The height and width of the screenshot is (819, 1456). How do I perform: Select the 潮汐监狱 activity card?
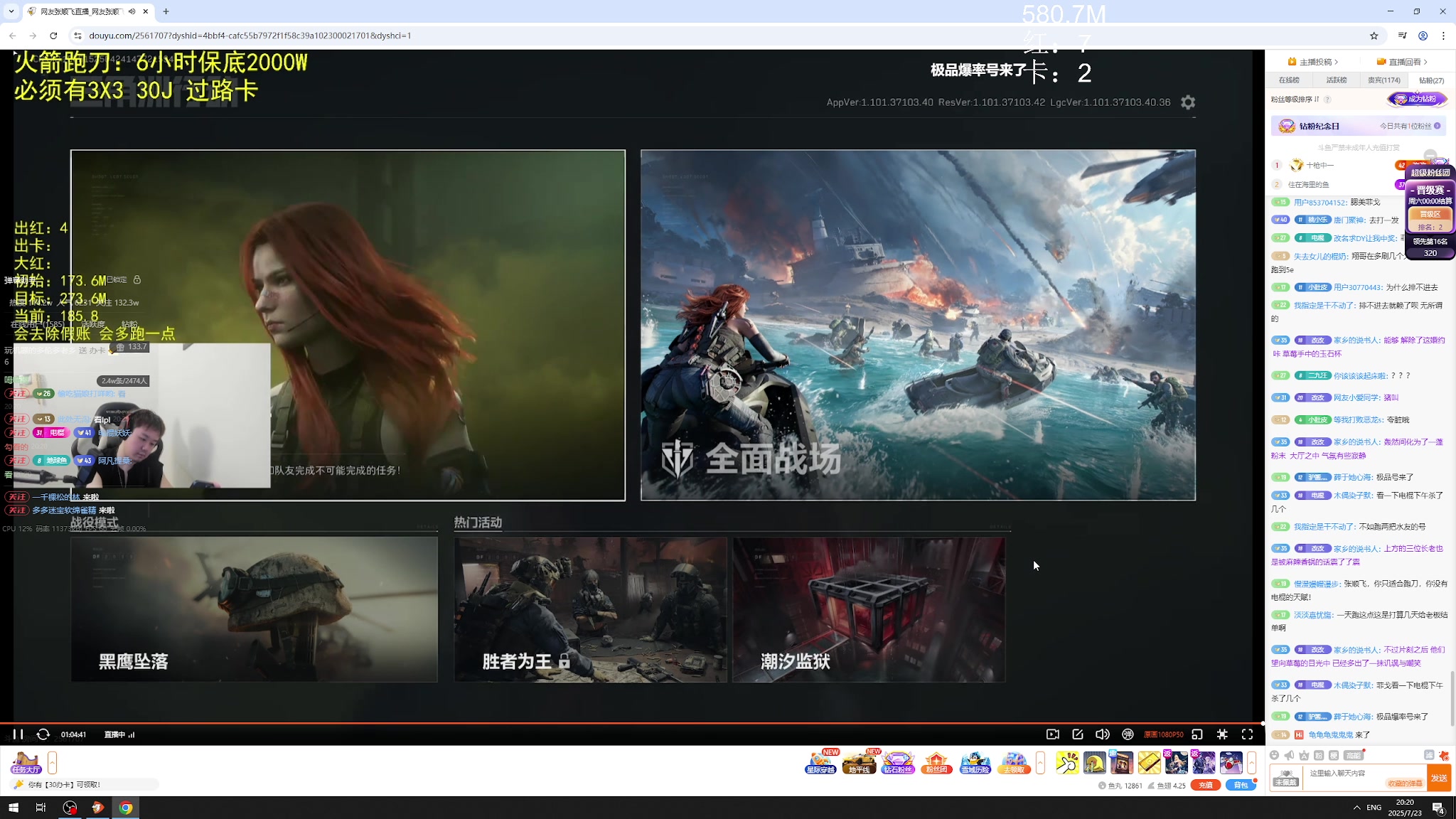point(869,609)
